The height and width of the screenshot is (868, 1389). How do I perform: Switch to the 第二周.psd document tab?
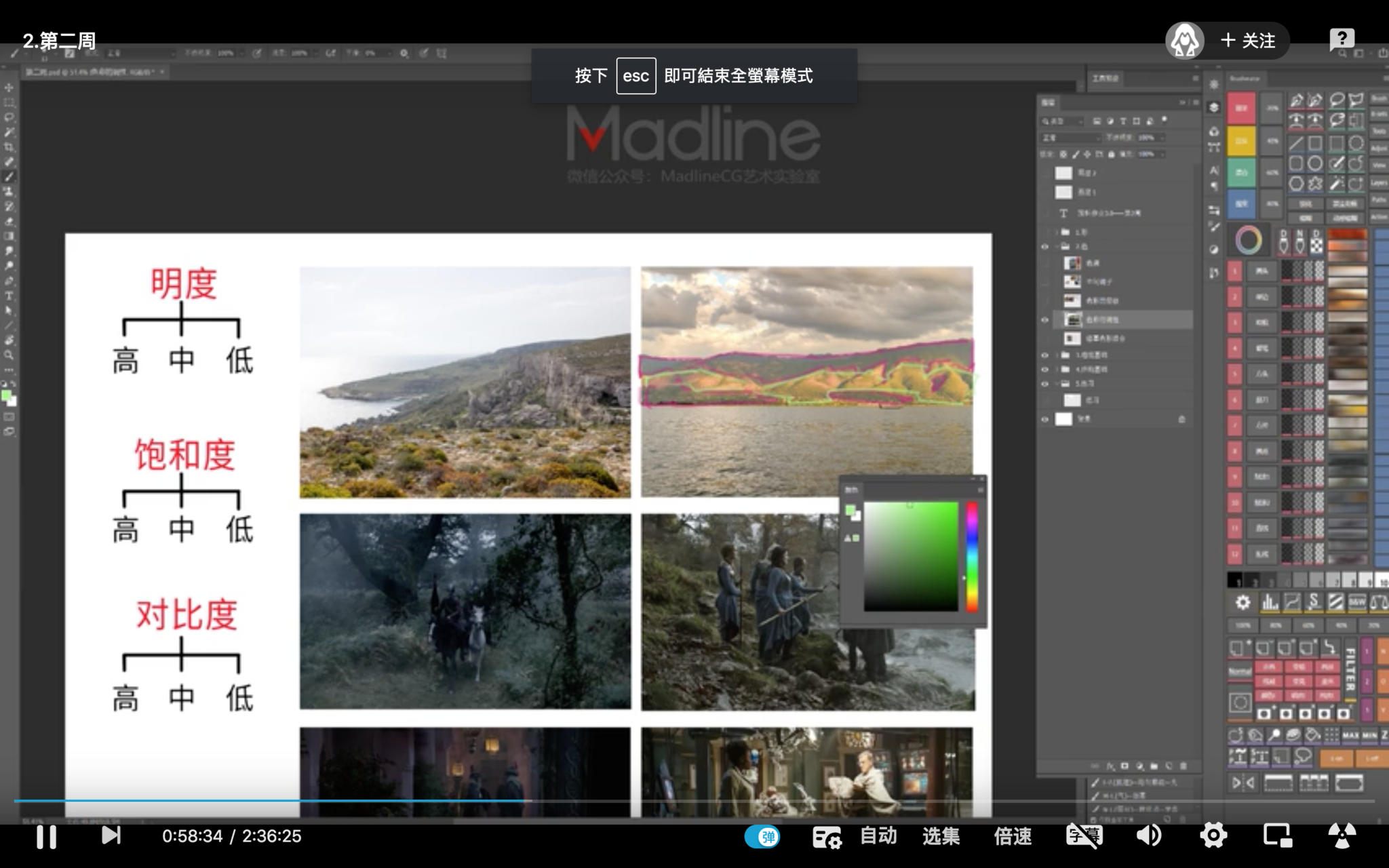(x=94, y=71)
